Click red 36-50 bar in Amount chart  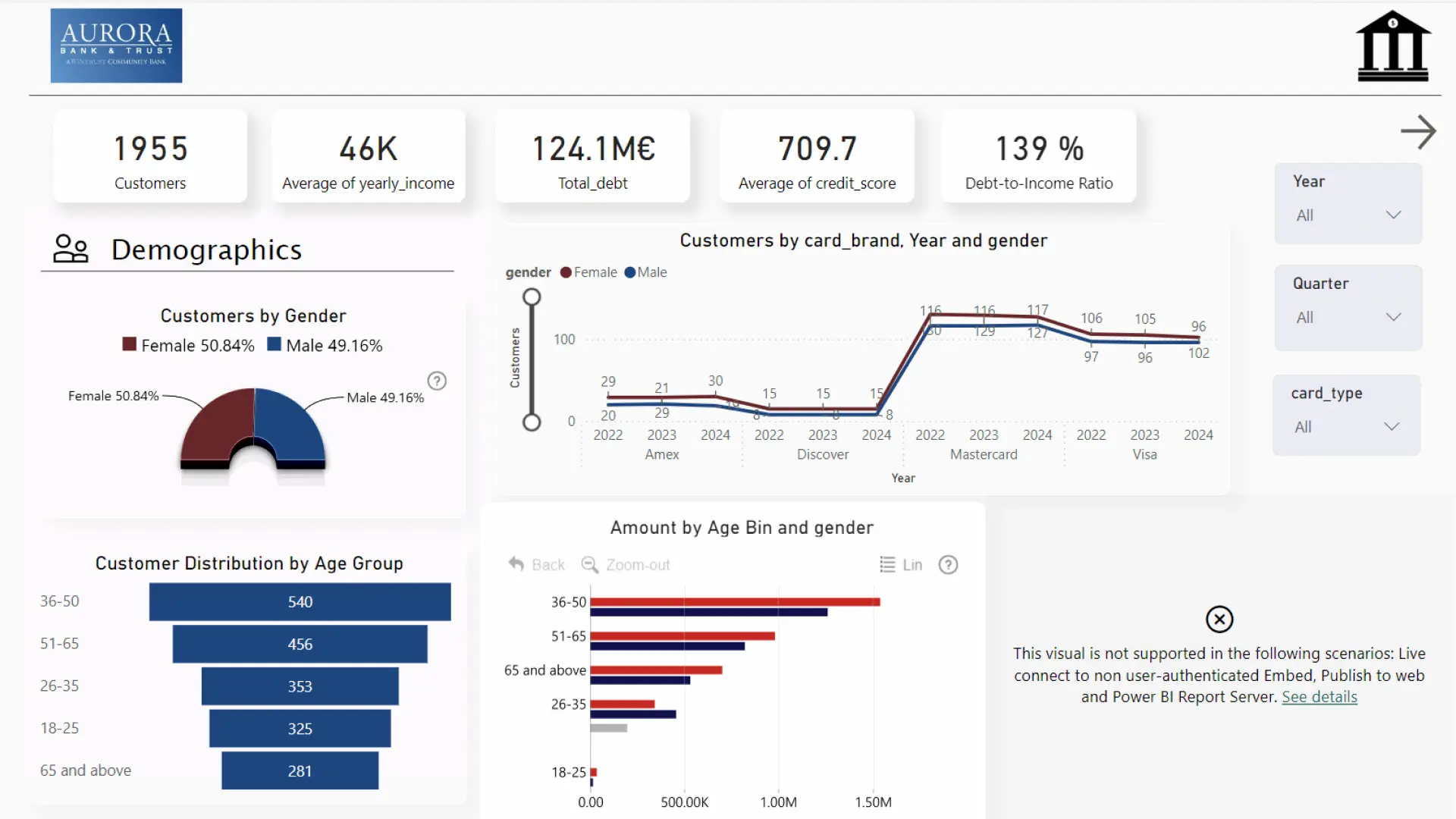pyautogui.click(x=735, y=602)
